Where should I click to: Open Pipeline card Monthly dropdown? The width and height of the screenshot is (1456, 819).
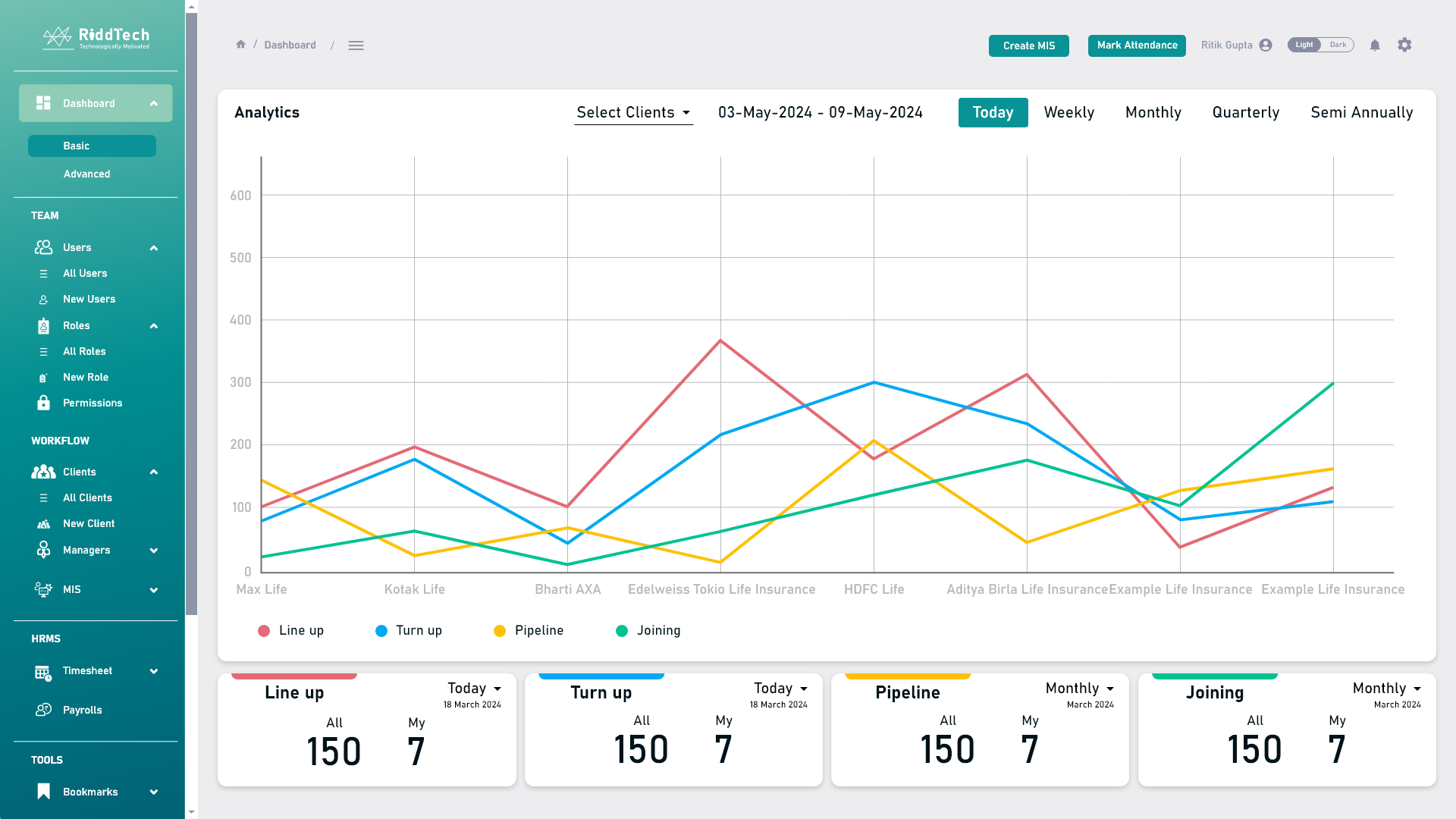pos(1080,689)
